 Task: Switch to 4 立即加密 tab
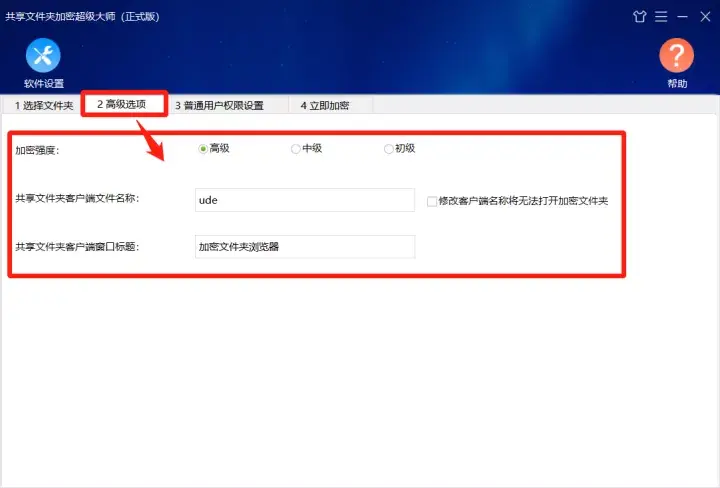point(325,106)
